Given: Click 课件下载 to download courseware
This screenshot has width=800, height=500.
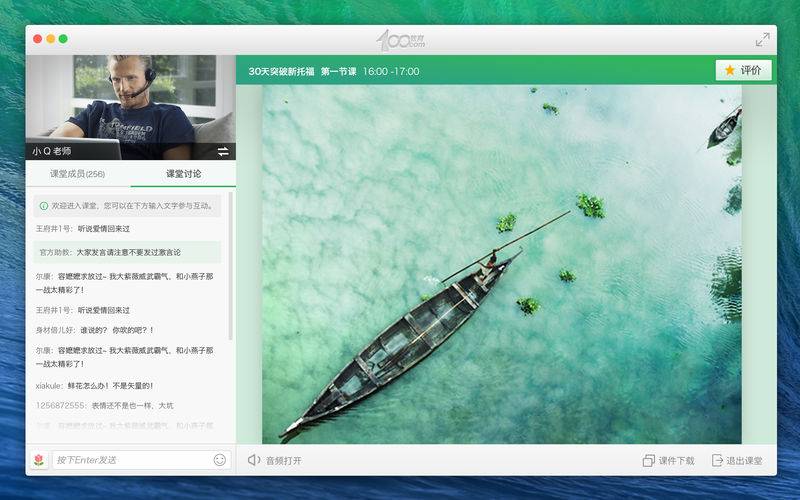Looking at the screenshot, I should [668, 461].
